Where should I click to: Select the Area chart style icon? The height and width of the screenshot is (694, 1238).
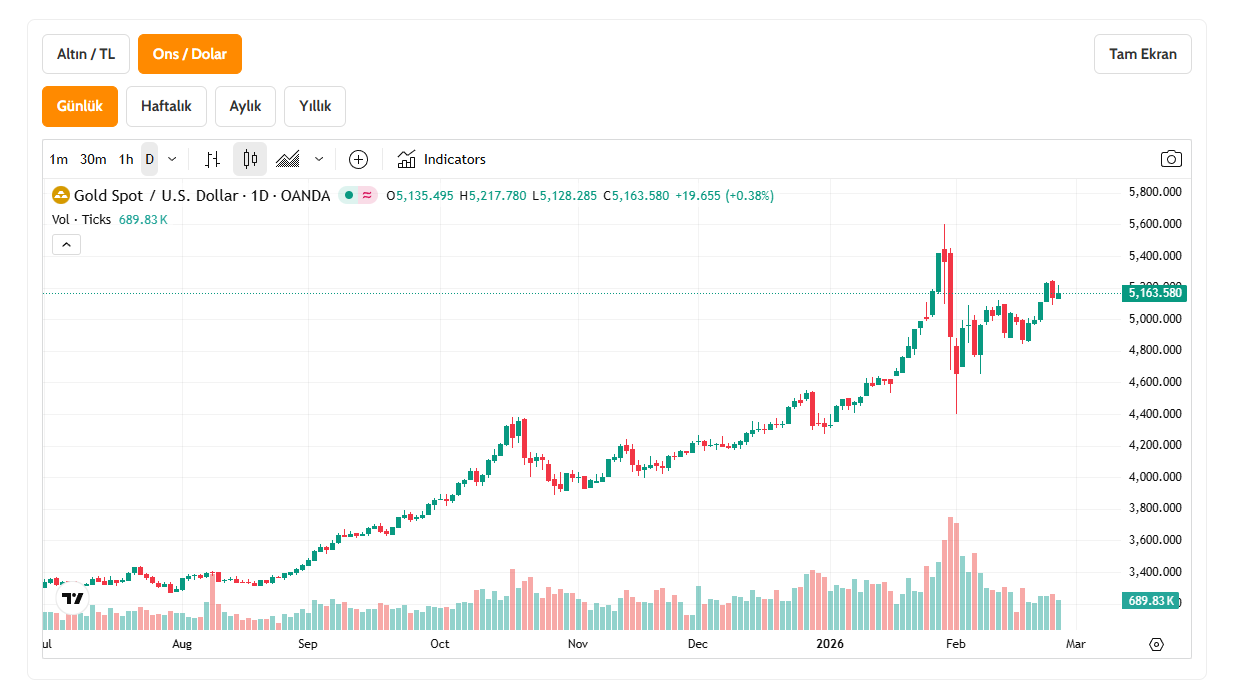[288, 159]
